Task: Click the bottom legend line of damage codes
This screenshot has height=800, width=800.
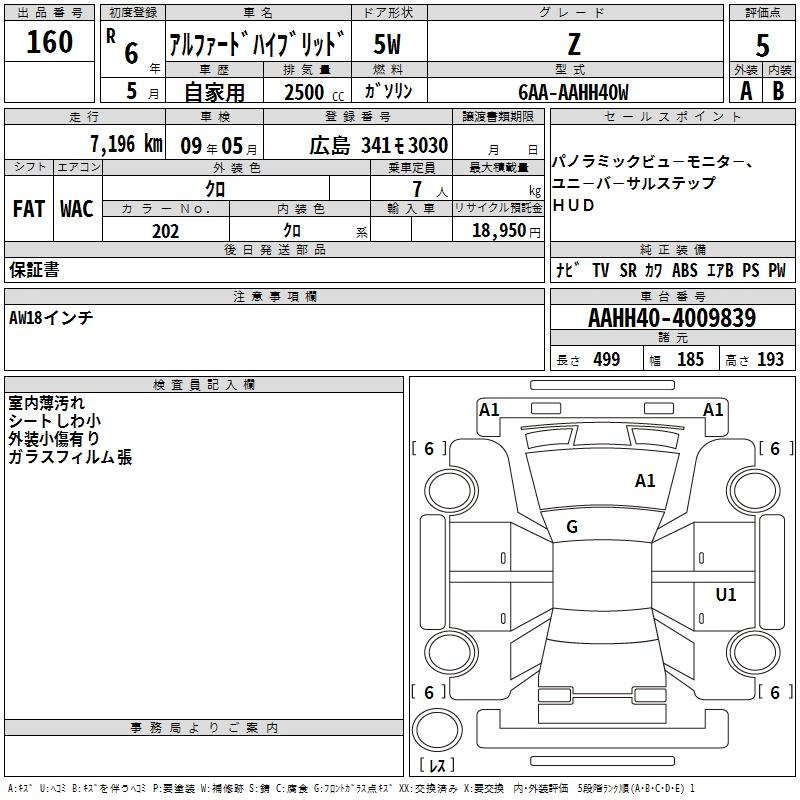Action: point(352,788)
